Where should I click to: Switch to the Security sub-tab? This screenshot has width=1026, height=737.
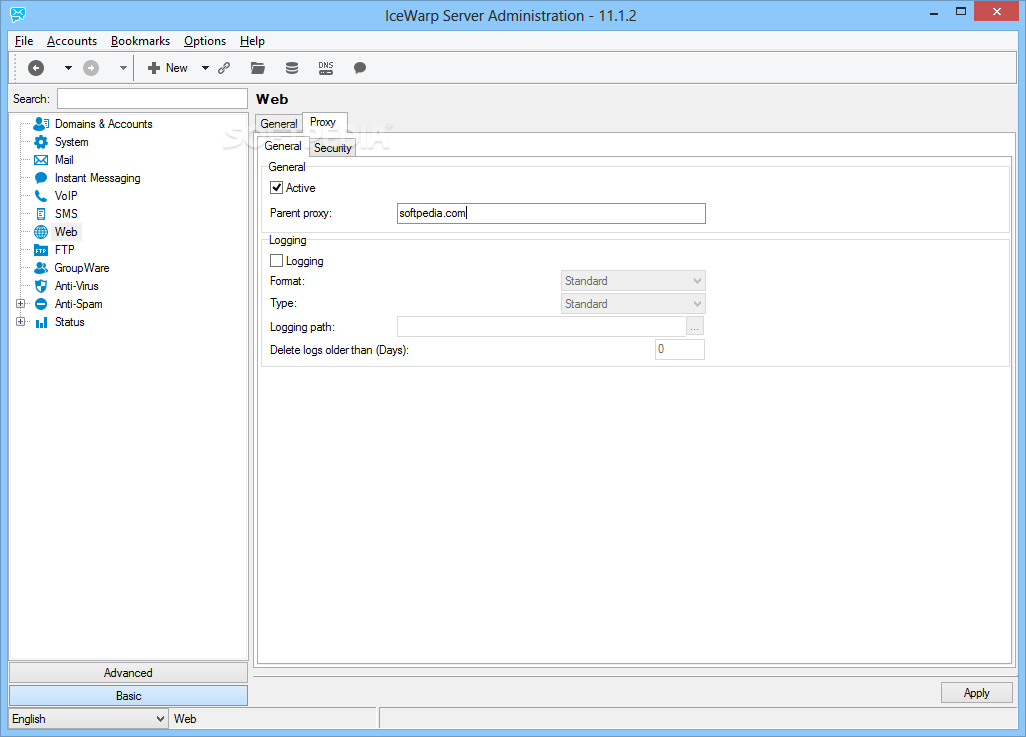[x=332, y=148]
